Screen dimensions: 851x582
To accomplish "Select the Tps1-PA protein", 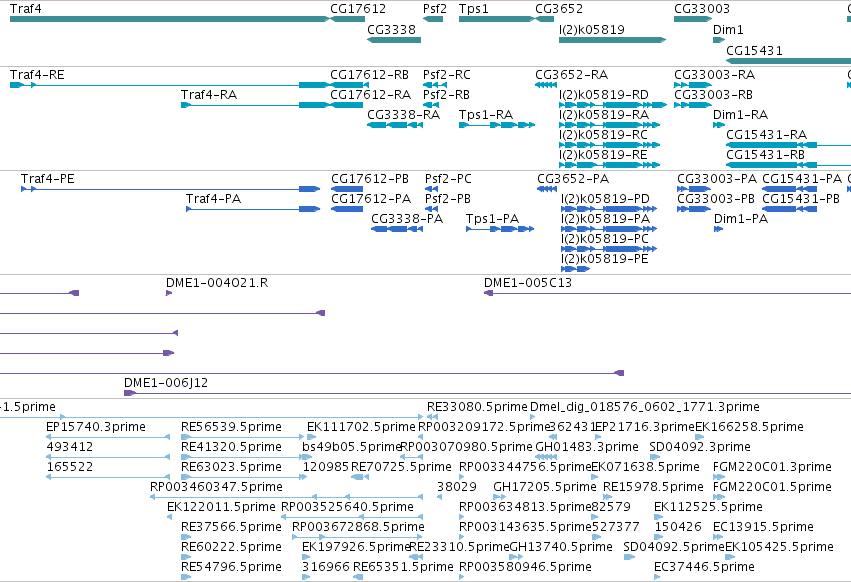I will tap(500, 229).
